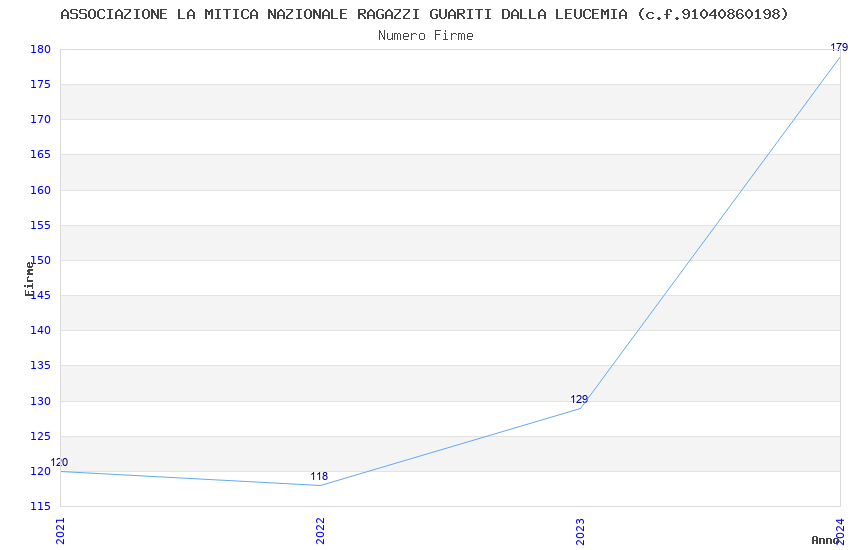
Task: Click the data label 118 for 2022
Action: [319, 476]
